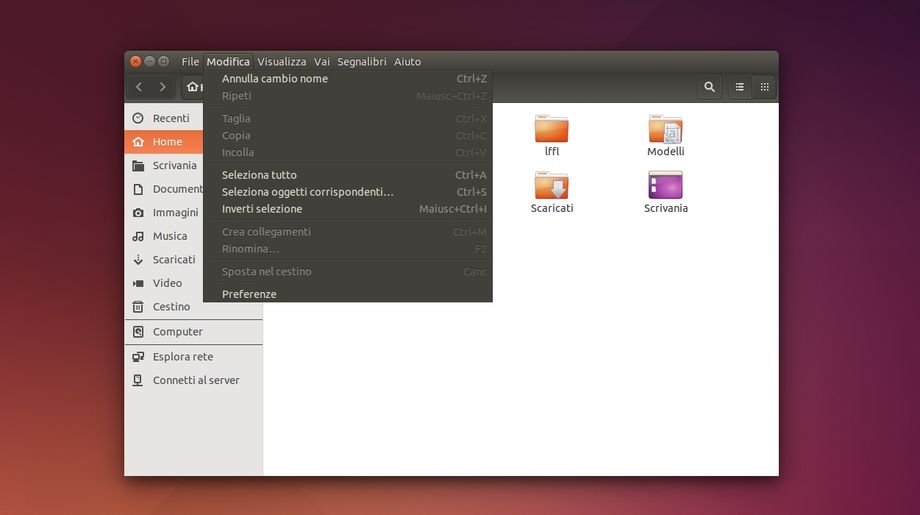Open Seleziona oggetti corrispondenti dialog
This screenshot has width=920, height=515.
[x=307, y=192]
